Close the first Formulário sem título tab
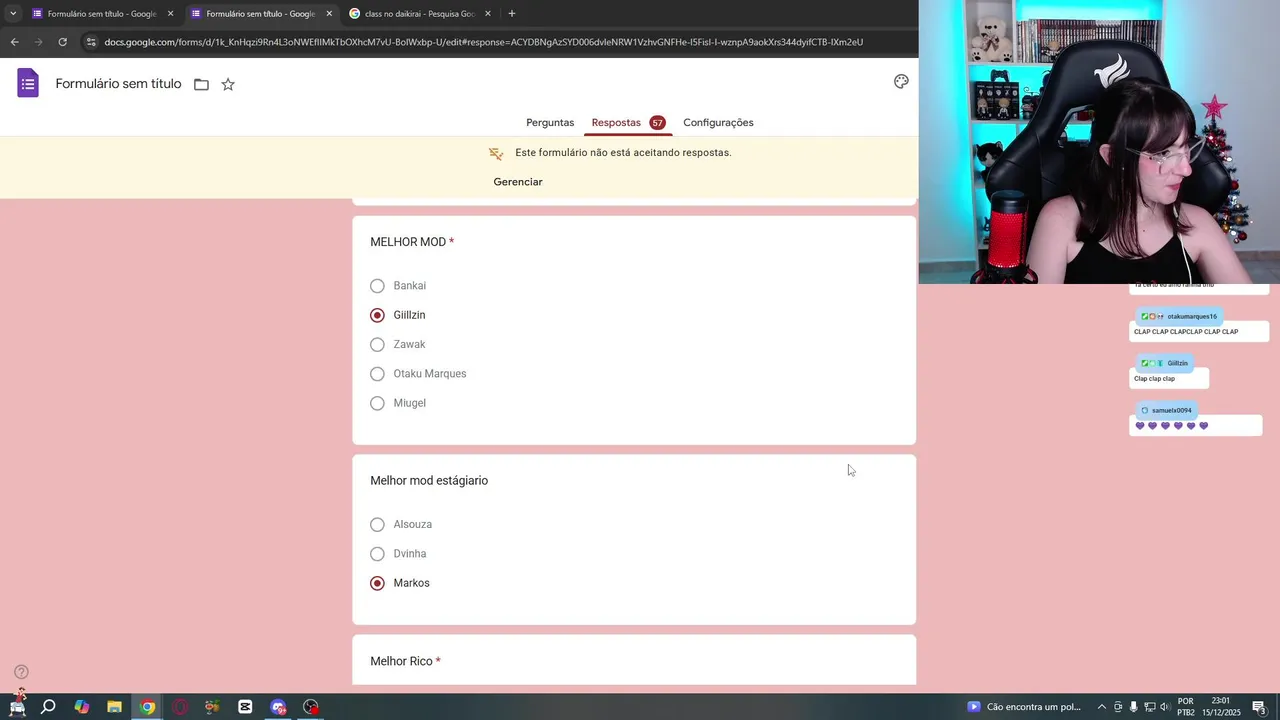Image resolution: width=1280 pixels, height=720 pixels. 170,14
